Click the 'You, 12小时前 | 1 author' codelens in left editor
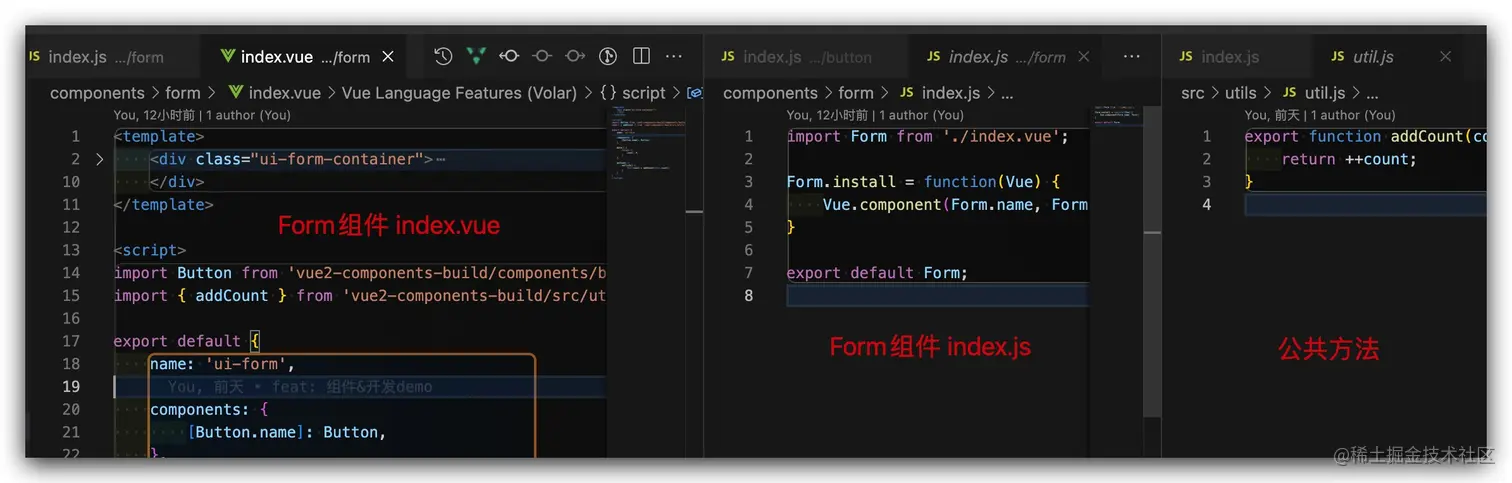The image size is (1512, 483). (x=203, y=115)
